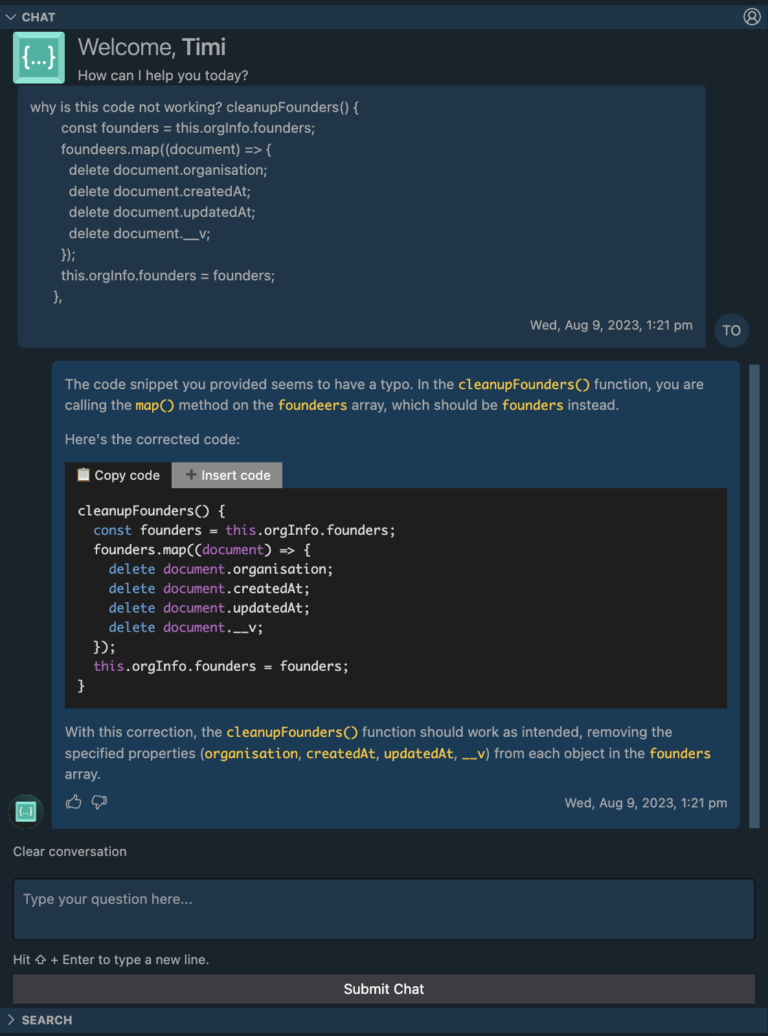Viewport: 768px width, 1036px height.
Task: Click the thumbs up icon on the response
Action: pyautogui.click(x=73, y=802)
